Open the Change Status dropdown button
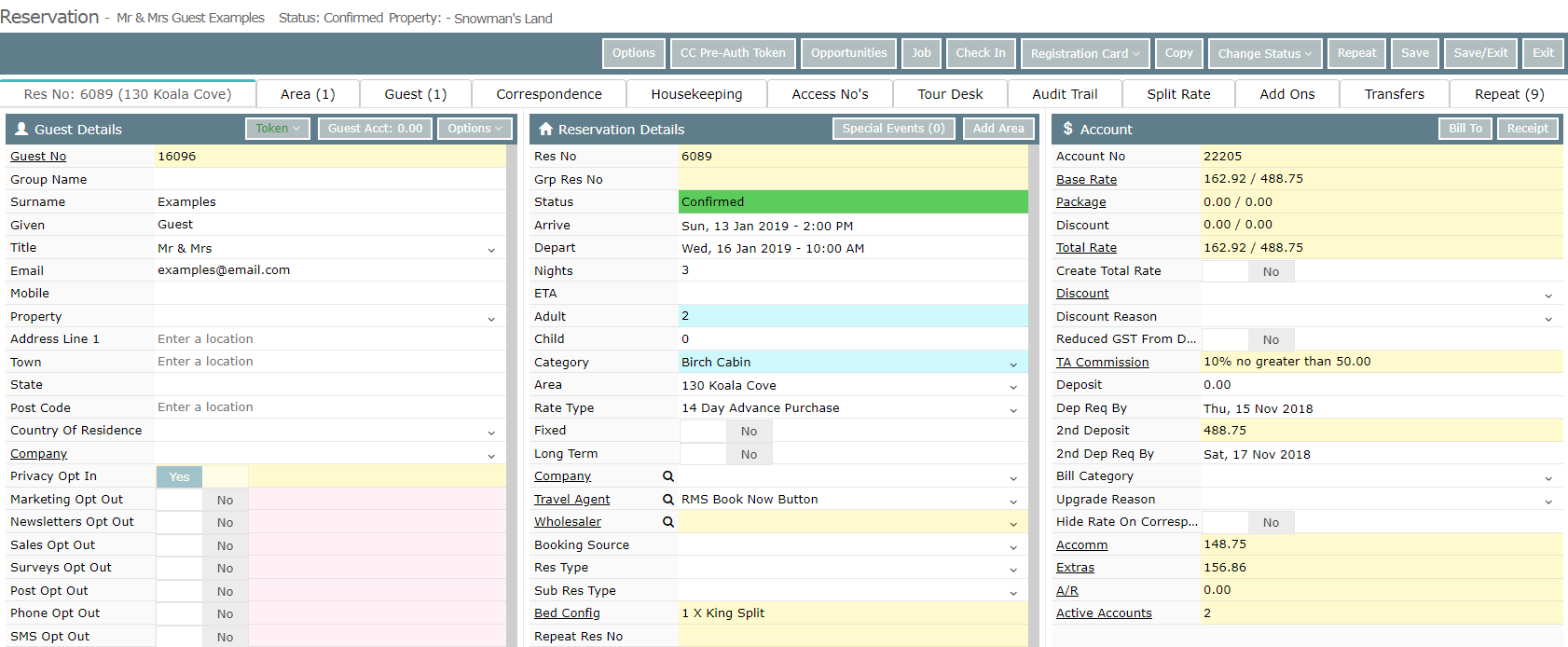This screenshot has height=647, width=1568. (x=1265, y=53)
